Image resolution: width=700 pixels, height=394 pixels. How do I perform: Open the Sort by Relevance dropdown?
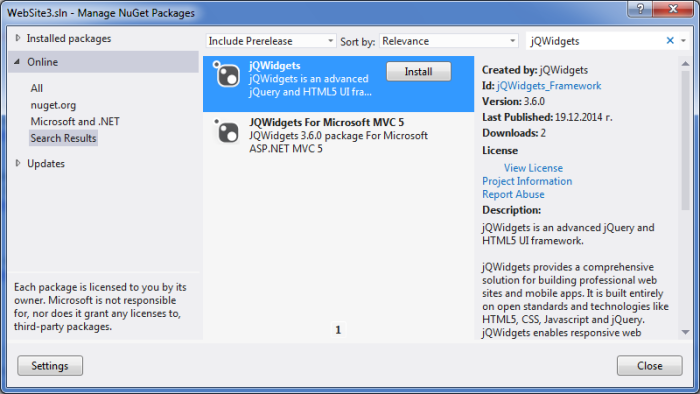click(449, 41)
